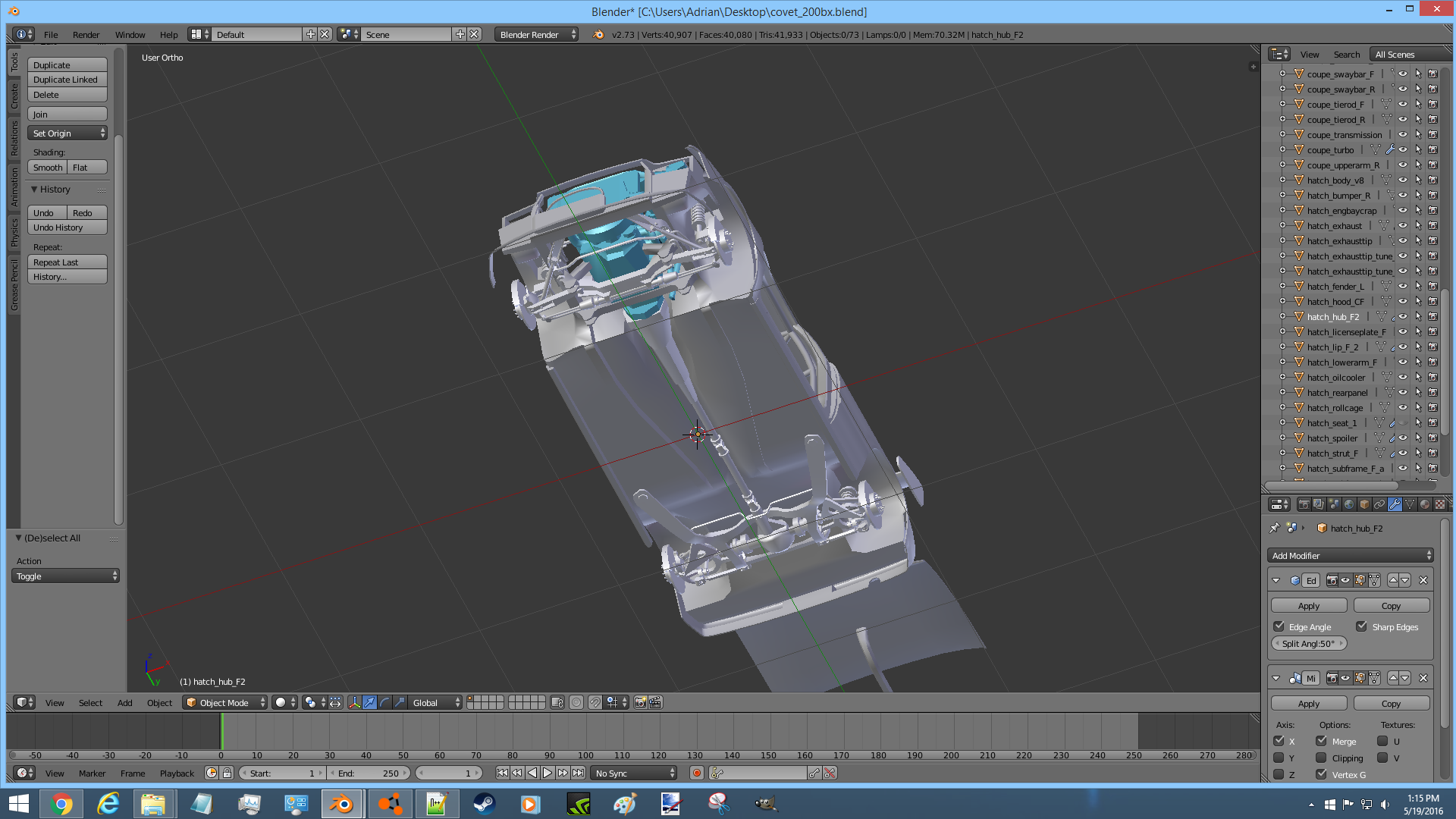1456x819 pixels.
Task: Click Apply on the Edge Split modifier
Action: pyautogui.click(x=1309, y=606)
